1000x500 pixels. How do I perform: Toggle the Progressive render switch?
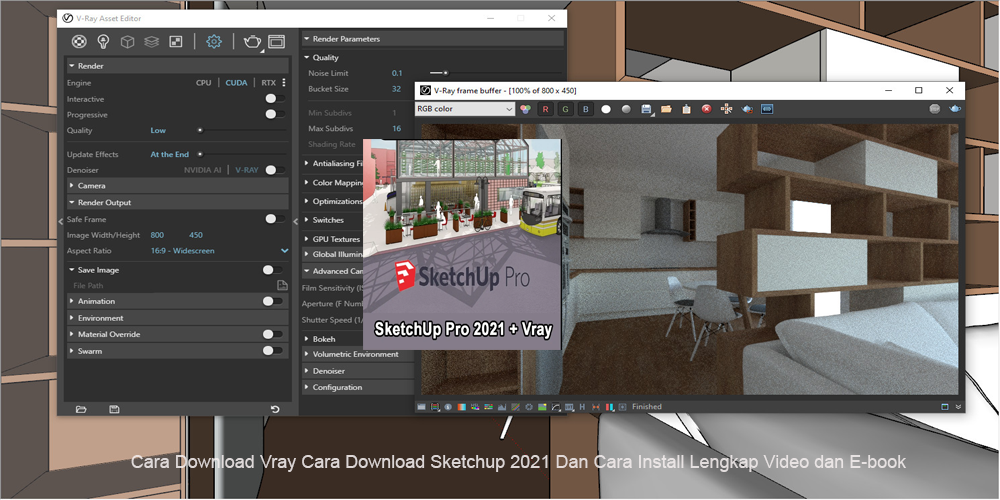tap(274, 114)
